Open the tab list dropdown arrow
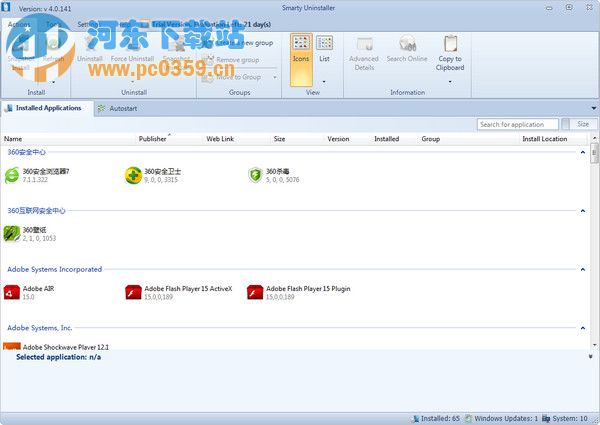 (594, 108)
